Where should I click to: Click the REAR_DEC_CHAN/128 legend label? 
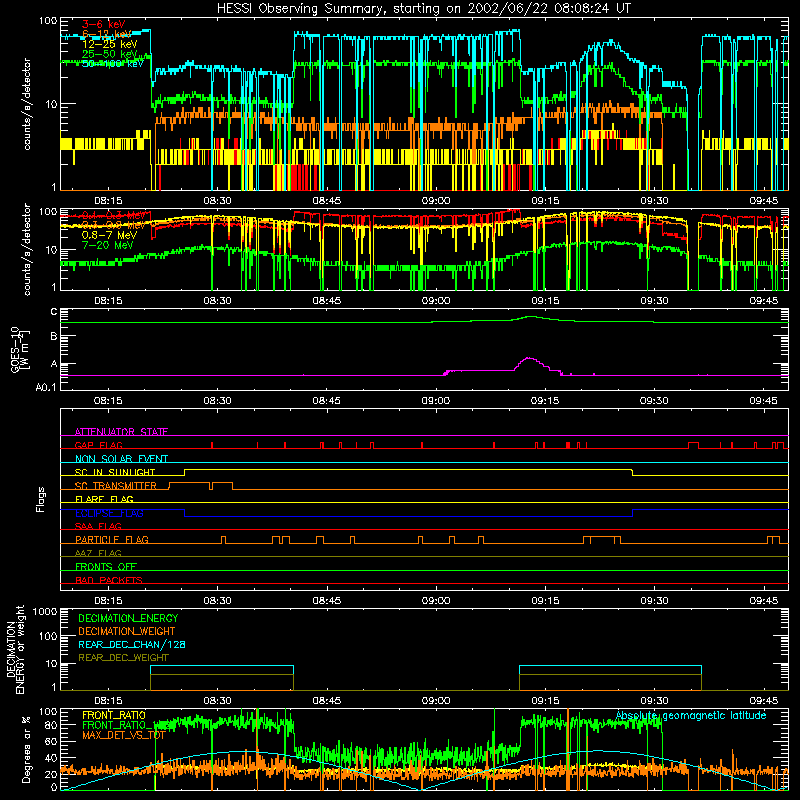point(132,644)
